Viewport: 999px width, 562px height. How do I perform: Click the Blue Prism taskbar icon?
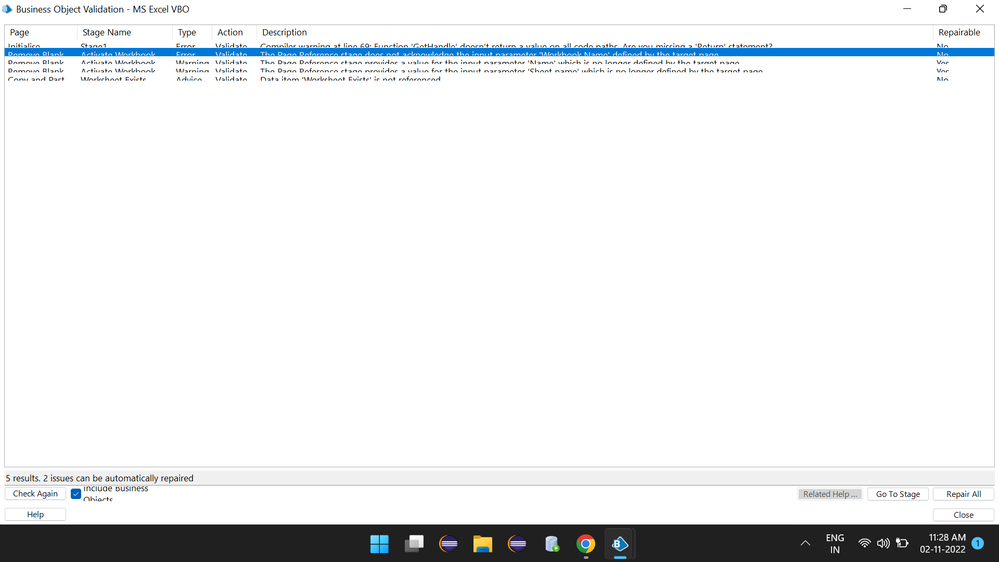(620, 544)
